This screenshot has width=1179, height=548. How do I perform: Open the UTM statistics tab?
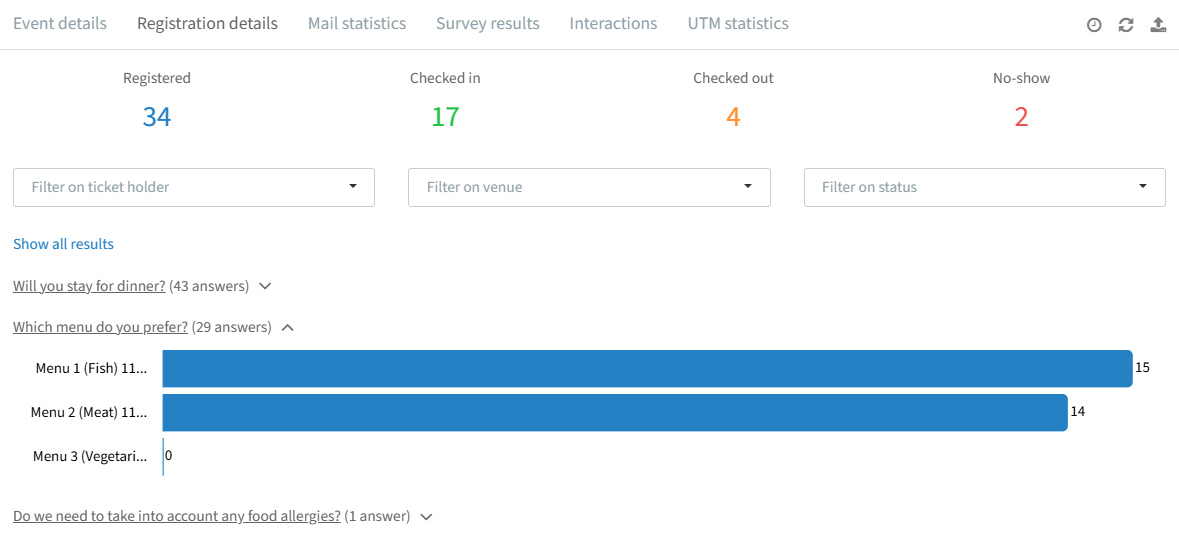tap(738, 23)
